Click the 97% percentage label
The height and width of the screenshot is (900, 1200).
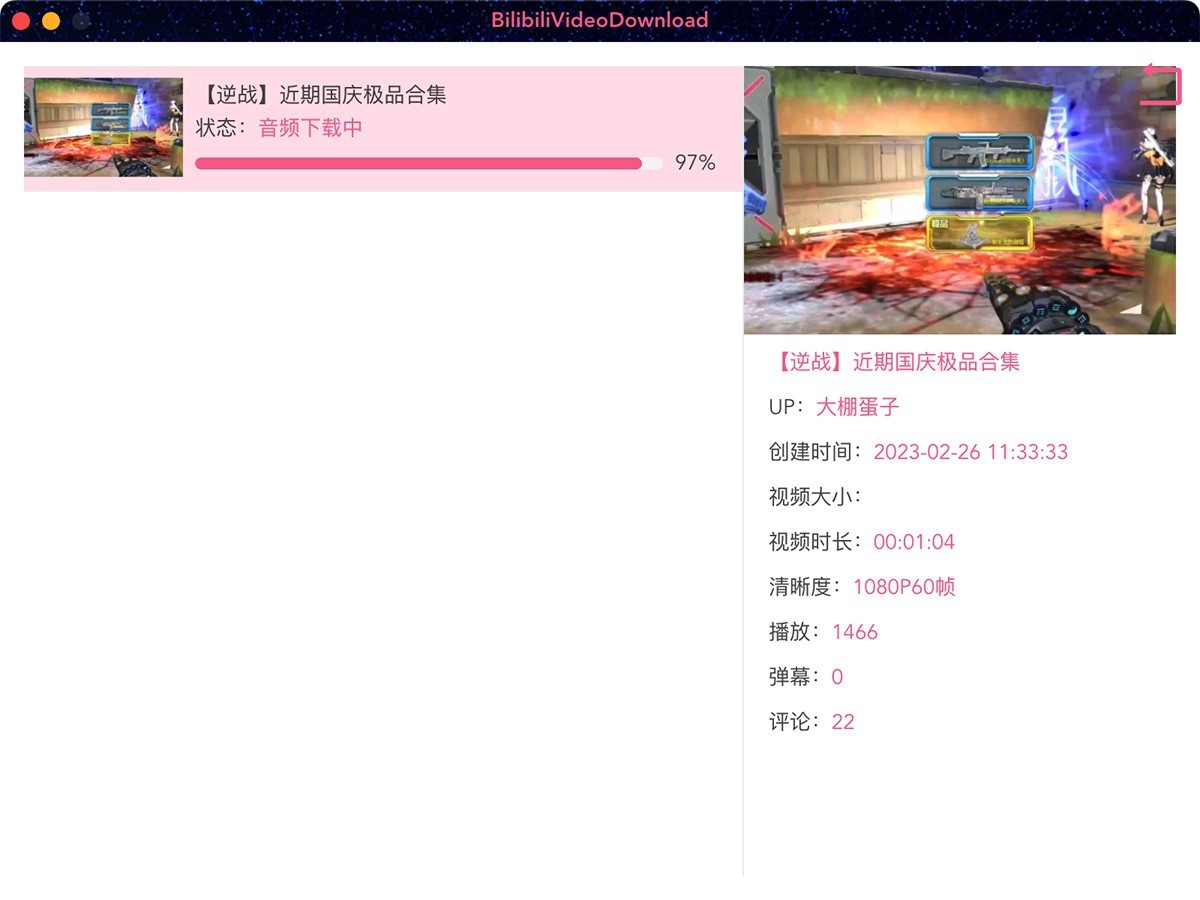pyautogui.click(x=695, y=163)
